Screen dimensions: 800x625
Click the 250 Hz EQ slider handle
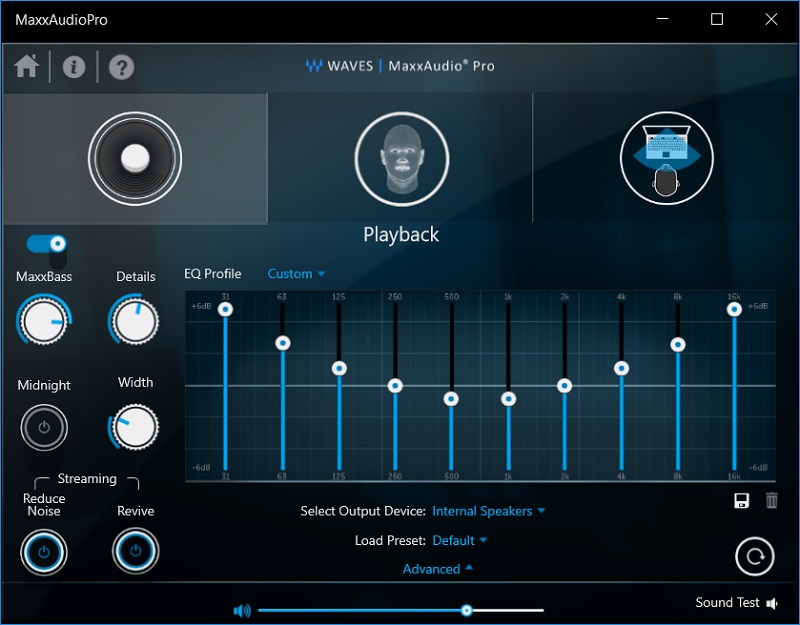[395, 386]
